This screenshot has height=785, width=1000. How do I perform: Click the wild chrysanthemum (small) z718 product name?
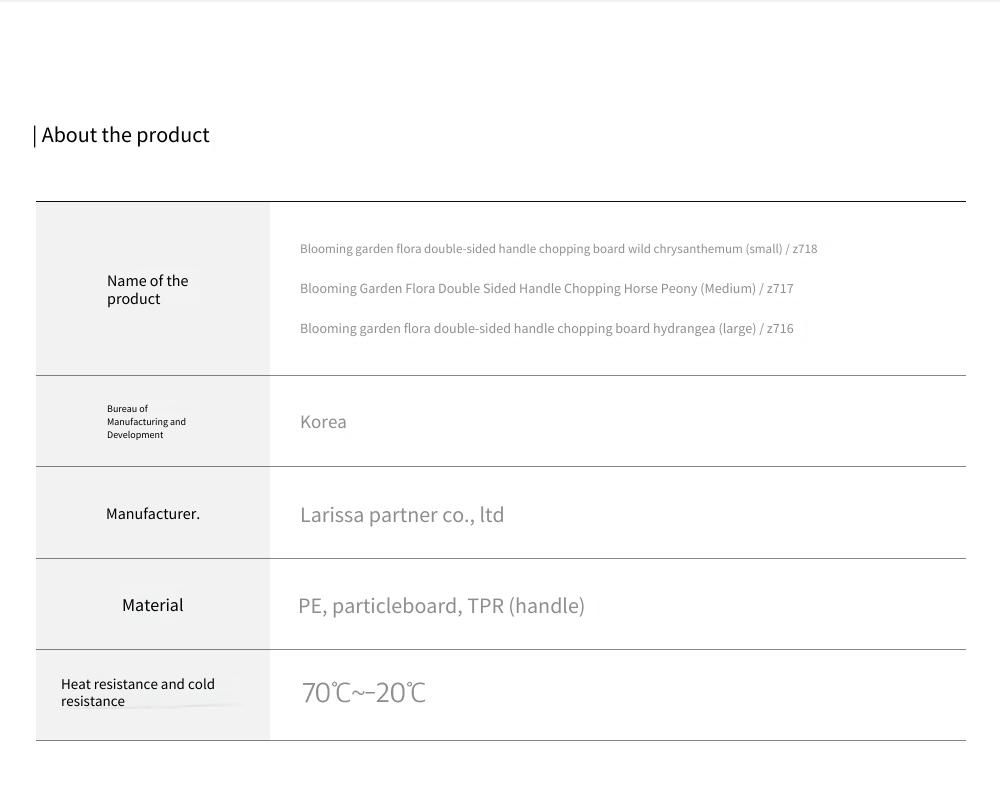tap(558, 249)
